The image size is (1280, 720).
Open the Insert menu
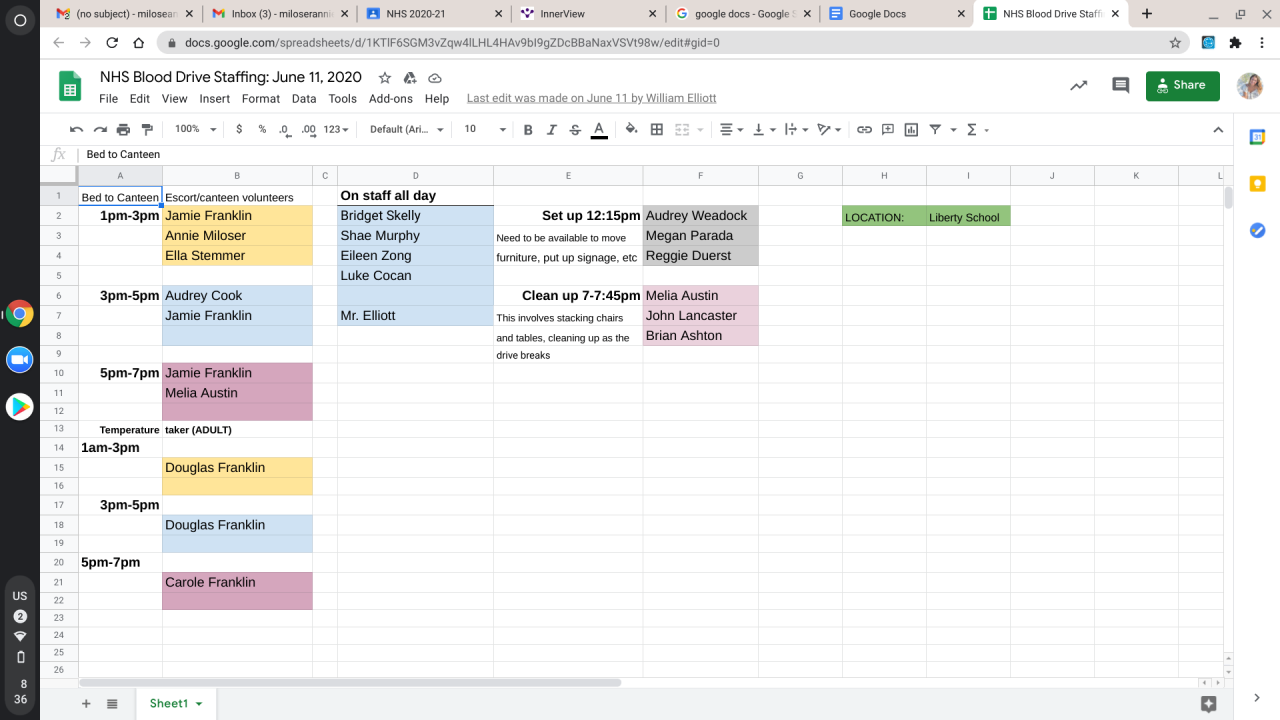(x=215, y=99)
